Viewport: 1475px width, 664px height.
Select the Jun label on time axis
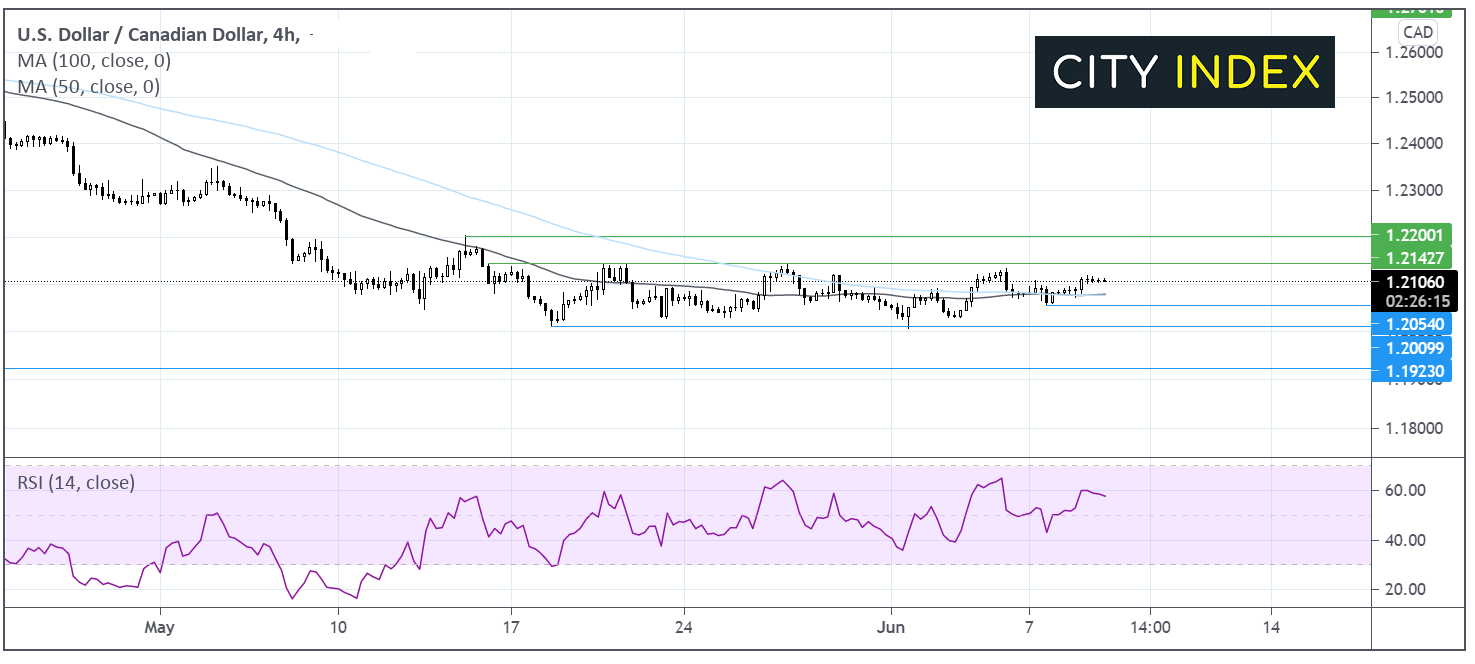tap(890, 627)
